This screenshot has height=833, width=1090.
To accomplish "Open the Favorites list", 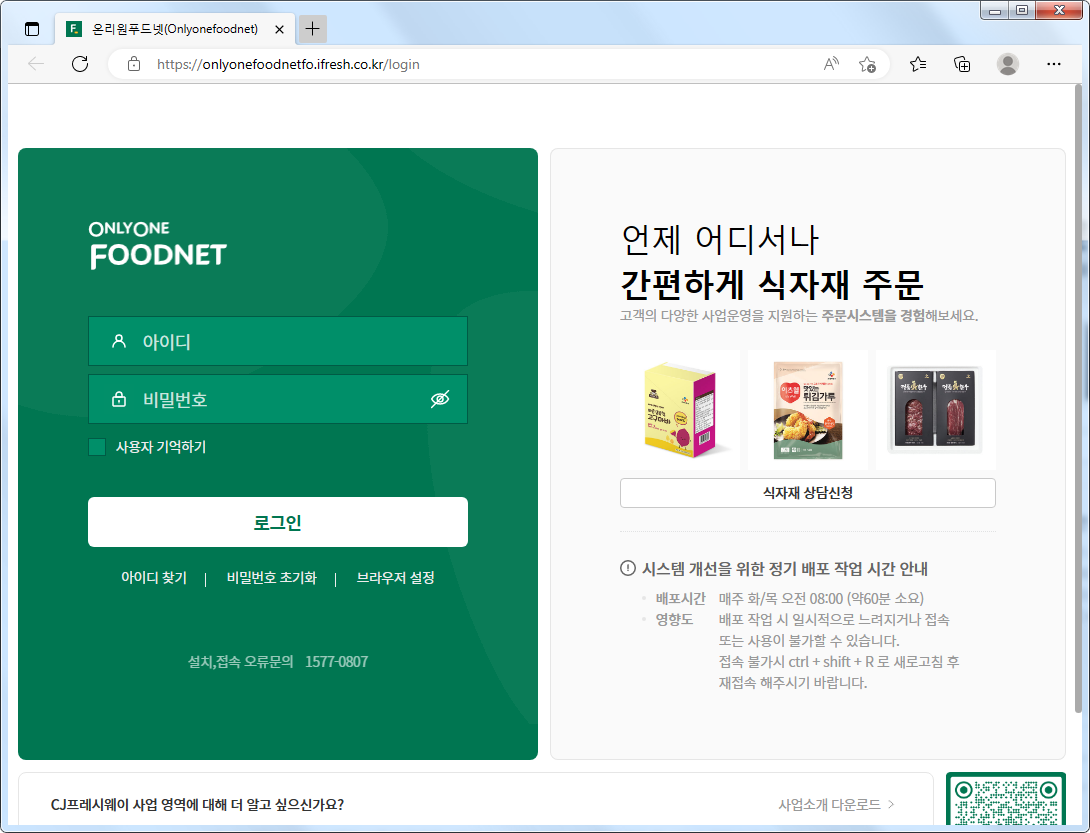I will click(918, 65).
